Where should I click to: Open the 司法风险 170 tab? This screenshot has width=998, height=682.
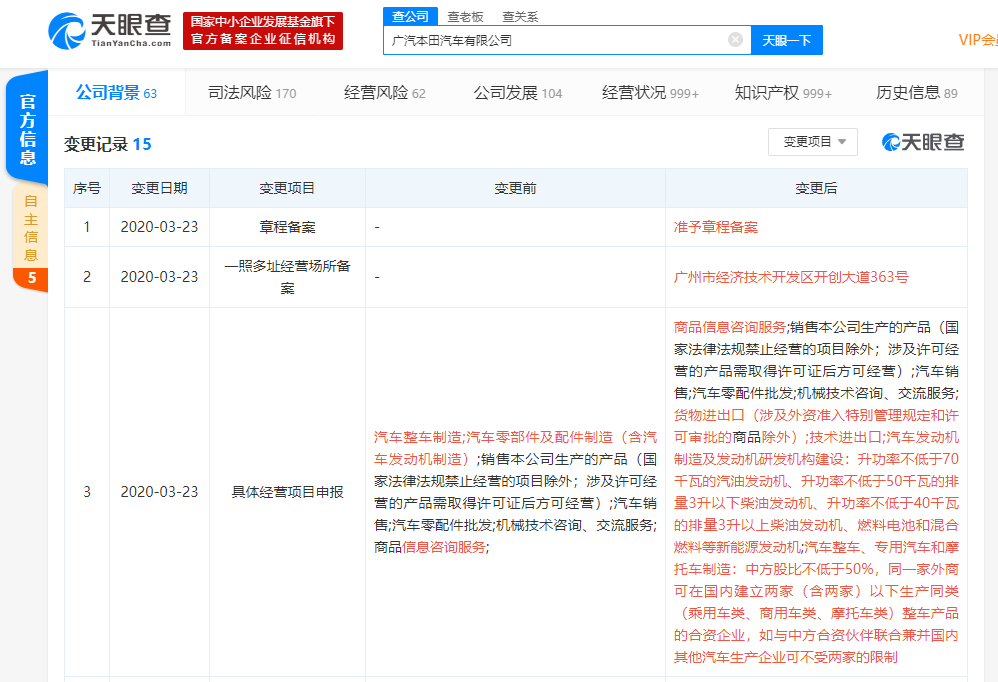click(252, 93)
